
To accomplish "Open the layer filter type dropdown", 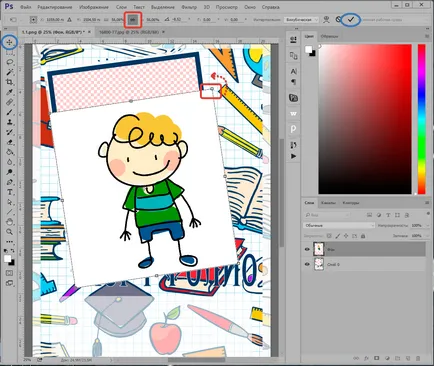I will pyautogui.click(x=327, y=215).
